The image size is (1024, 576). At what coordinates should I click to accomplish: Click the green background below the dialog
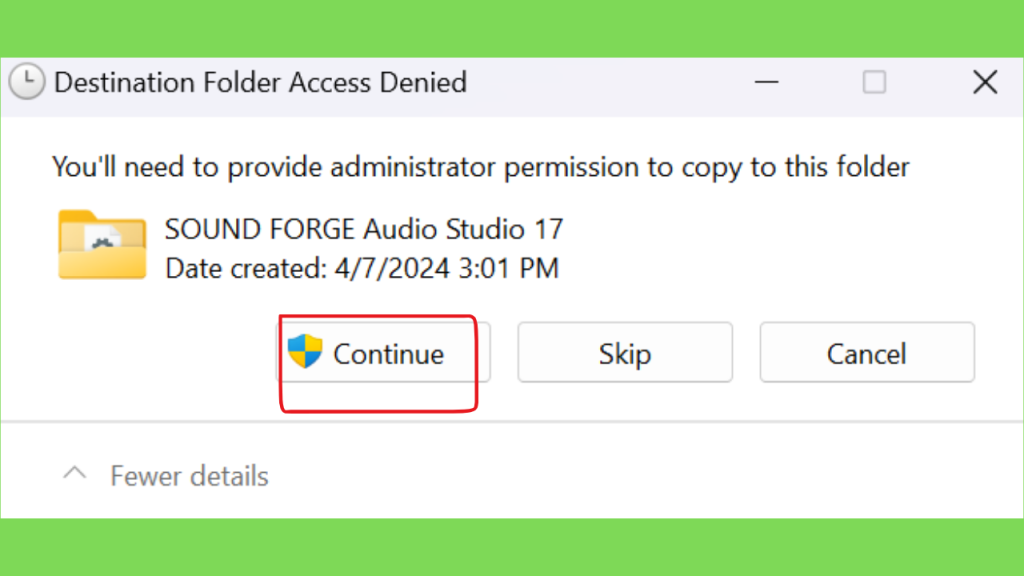(x=512, y=547)
